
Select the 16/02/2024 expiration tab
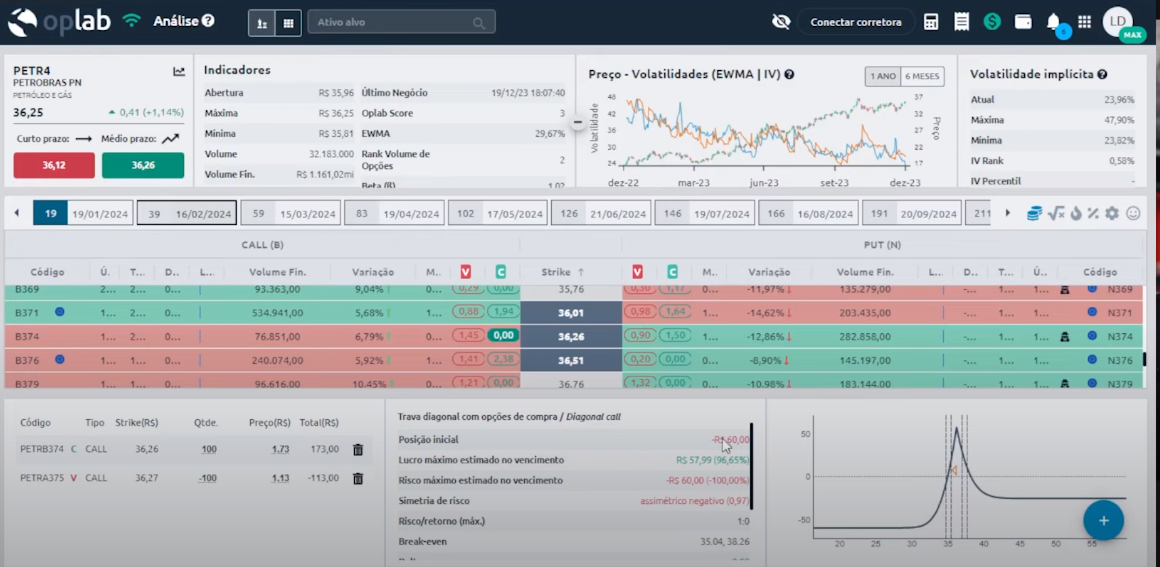coord(187,213)
